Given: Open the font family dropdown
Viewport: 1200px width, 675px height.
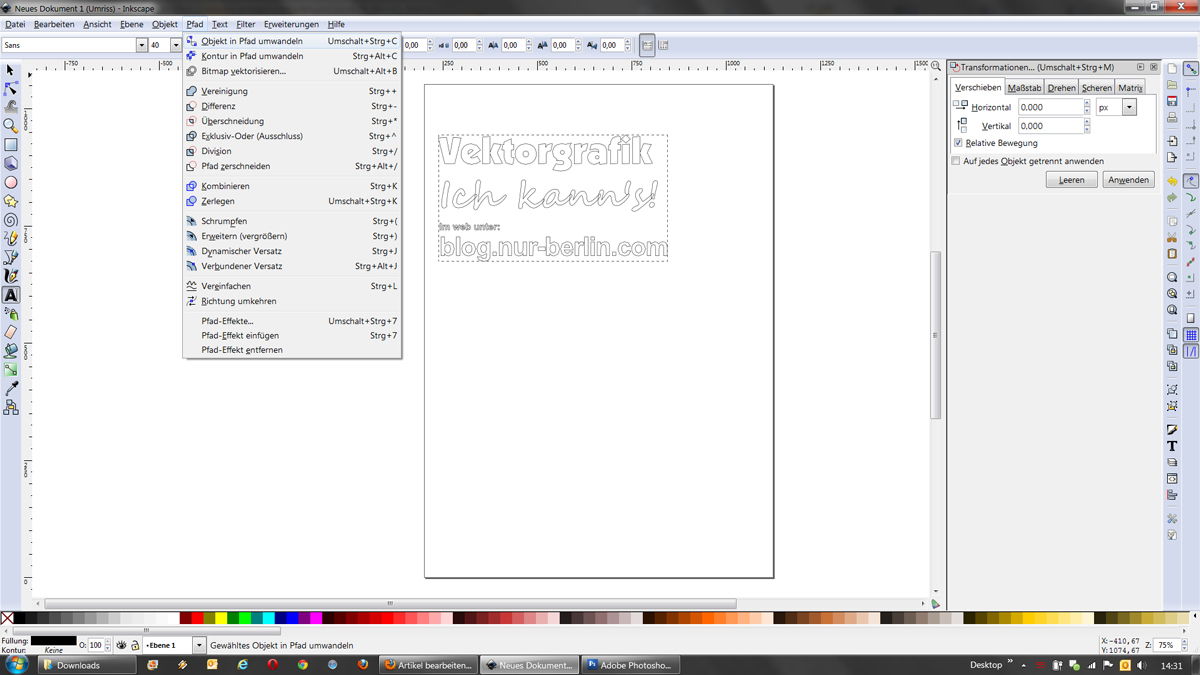Looking at the screenshot, I should pos(142,45).
